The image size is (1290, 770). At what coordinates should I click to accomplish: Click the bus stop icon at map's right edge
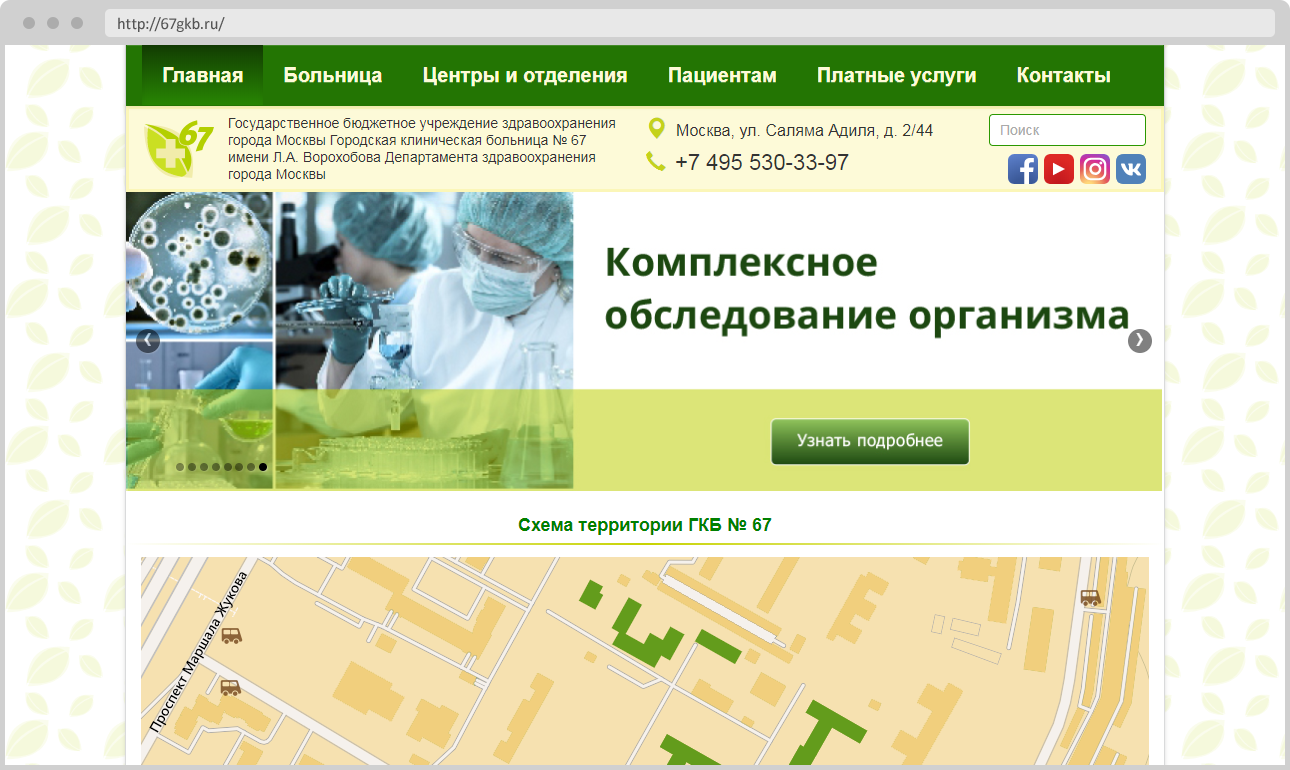point(1090,598)
